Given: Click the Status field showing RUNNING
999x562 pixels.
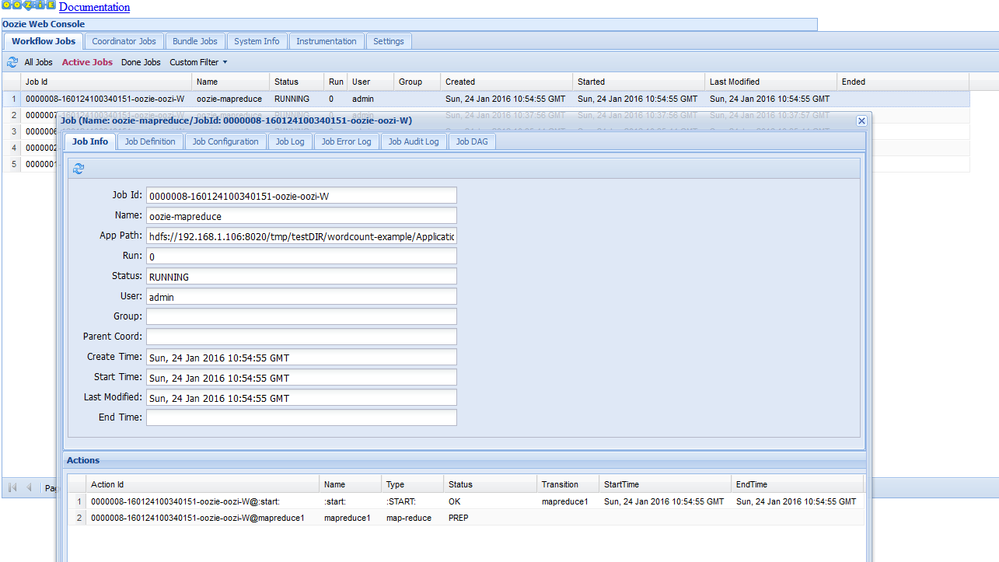Looking at the screenshot, I should 301,277.
